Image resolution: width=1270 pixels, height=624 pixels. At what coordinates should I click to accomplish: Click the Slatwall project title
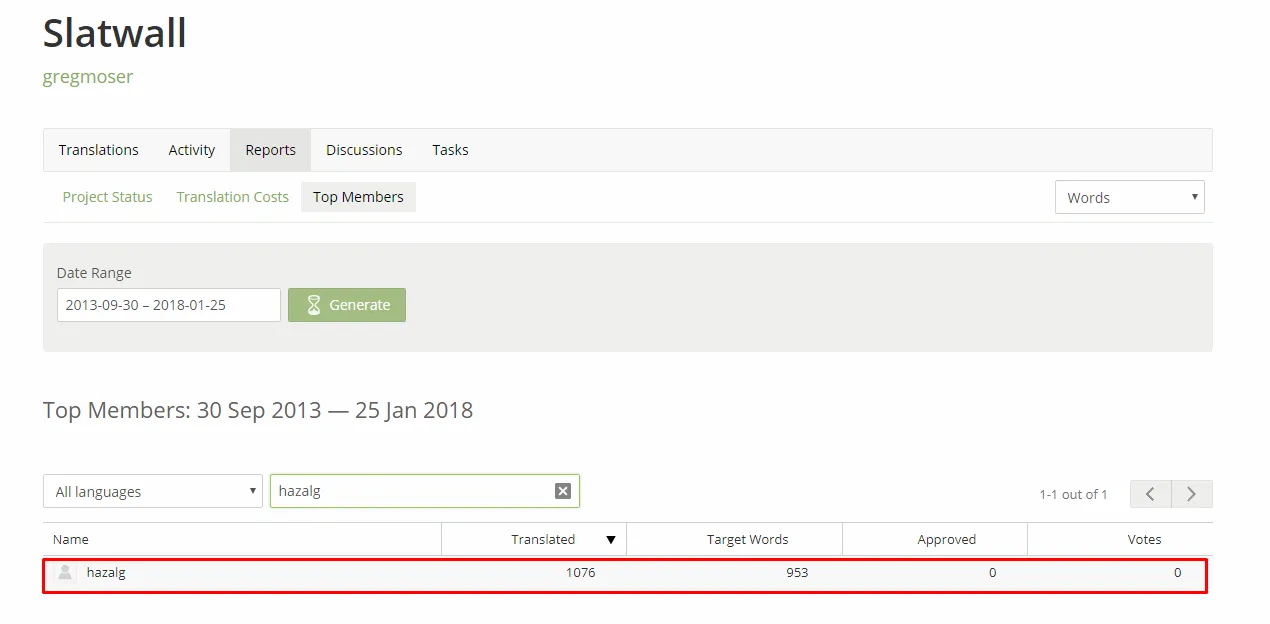[115, 33]
